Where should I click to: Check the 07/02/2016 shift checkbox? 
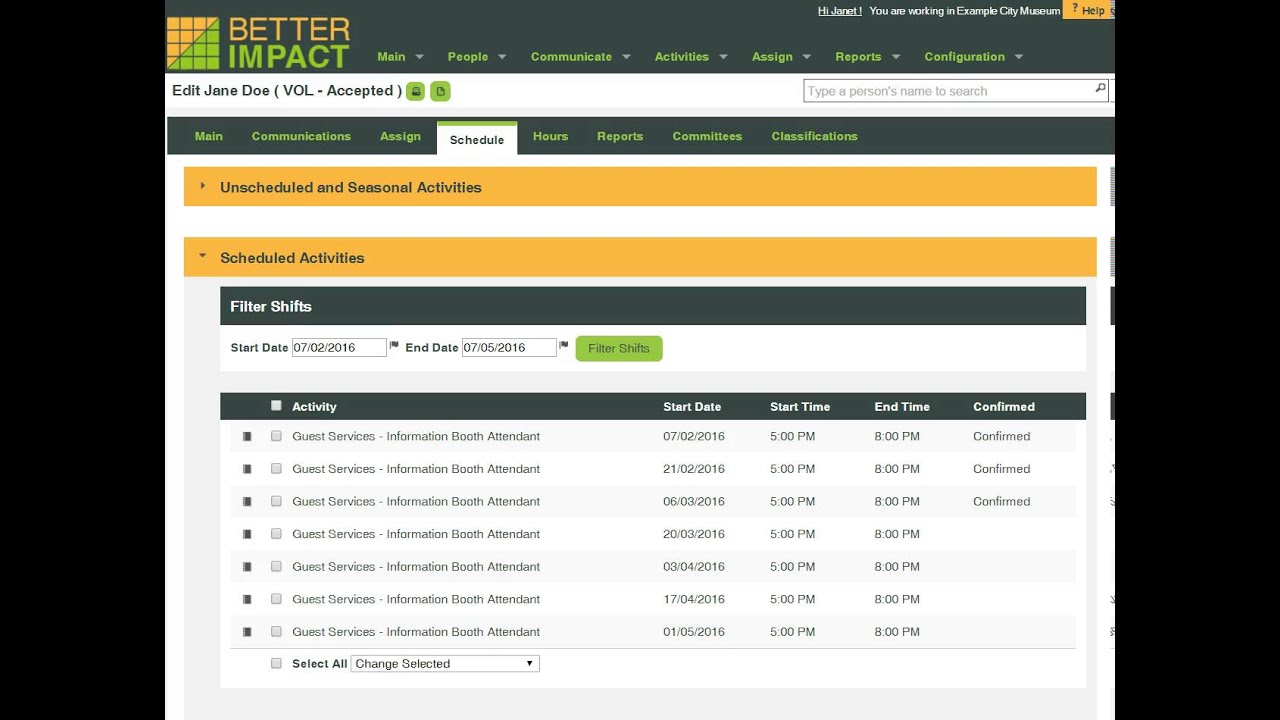click(276, 436)
